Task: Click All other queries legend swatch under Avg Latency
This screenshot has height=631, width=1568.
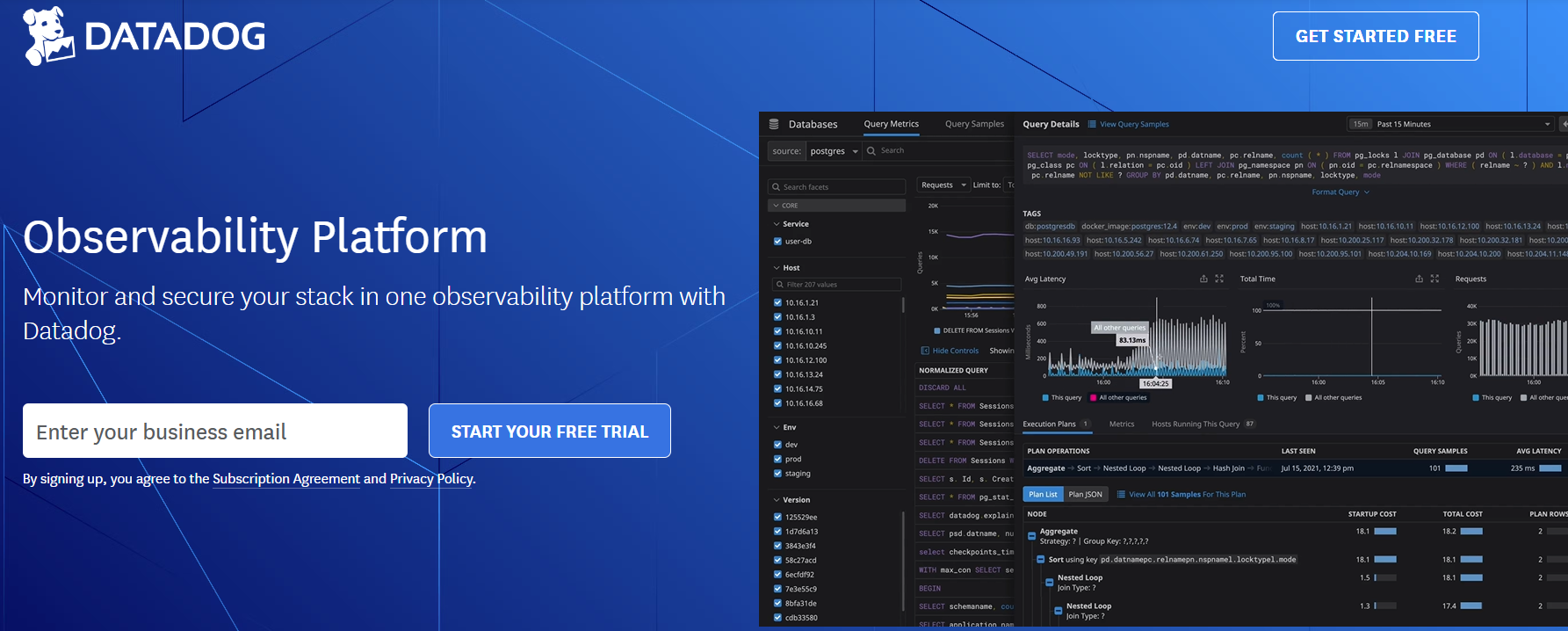Action: 1093,397
